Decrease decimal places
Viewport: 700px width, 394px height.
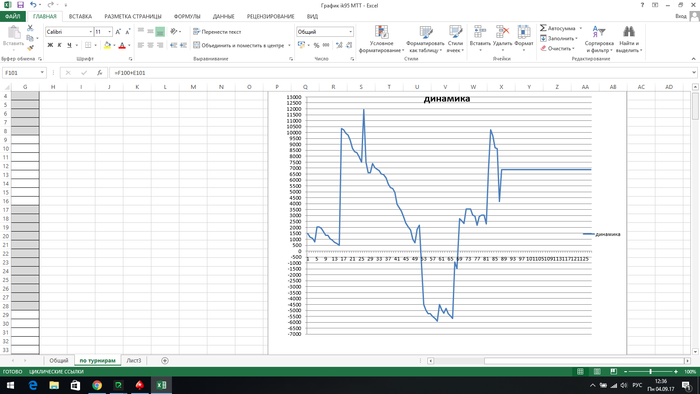point(349,45)
